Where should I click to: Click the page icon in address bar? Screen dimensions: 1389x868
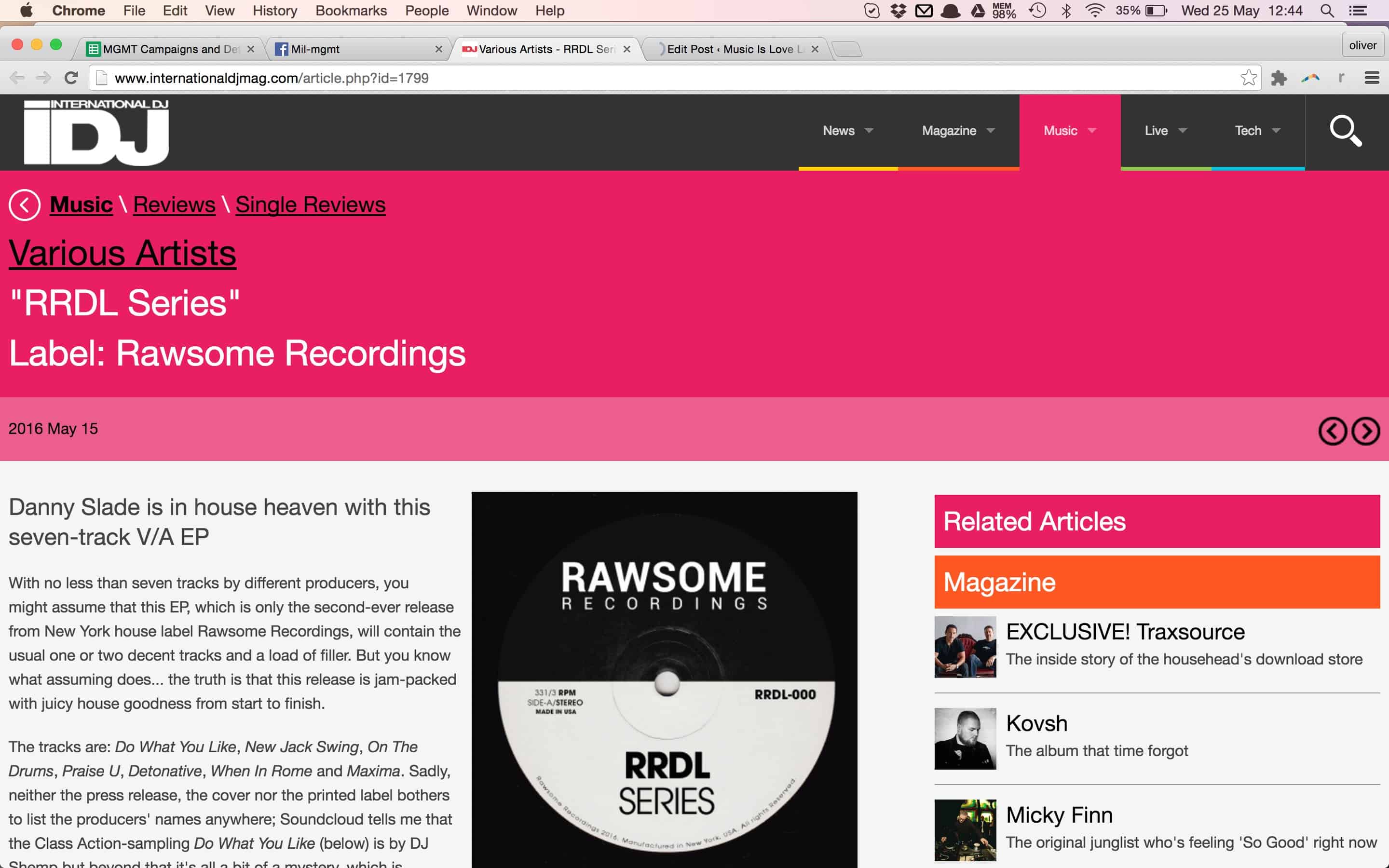pos(102,78)
